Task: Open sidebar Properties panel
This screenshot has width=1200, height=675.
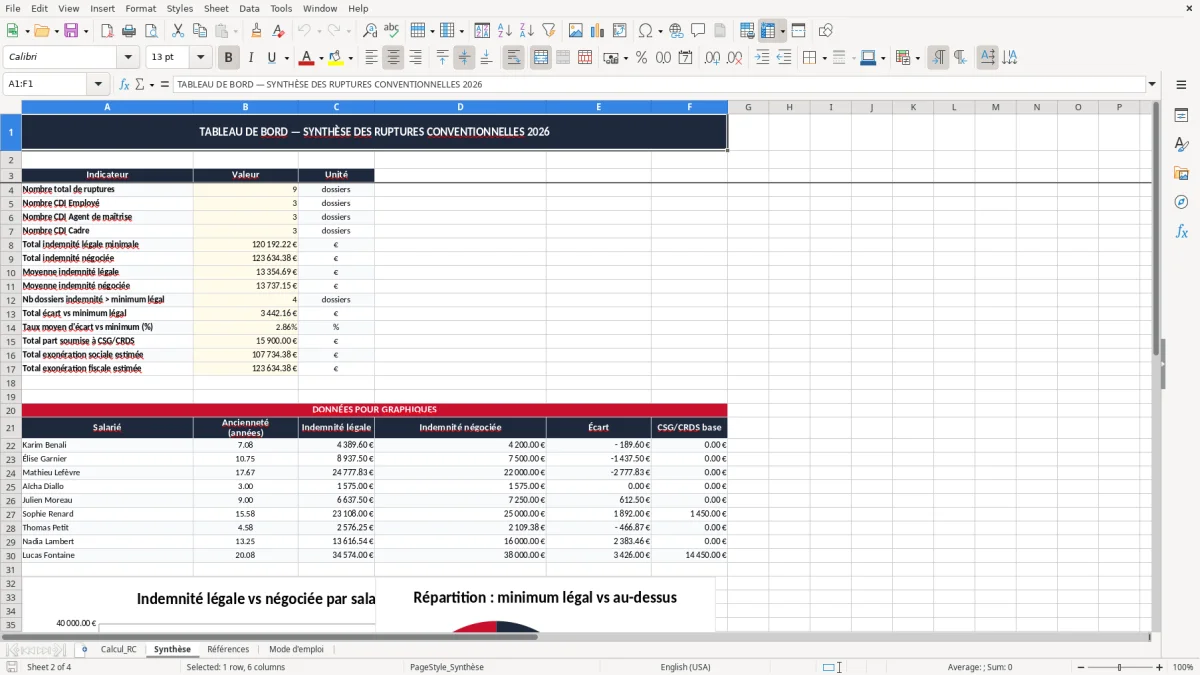Action: tap(1181, 115)
